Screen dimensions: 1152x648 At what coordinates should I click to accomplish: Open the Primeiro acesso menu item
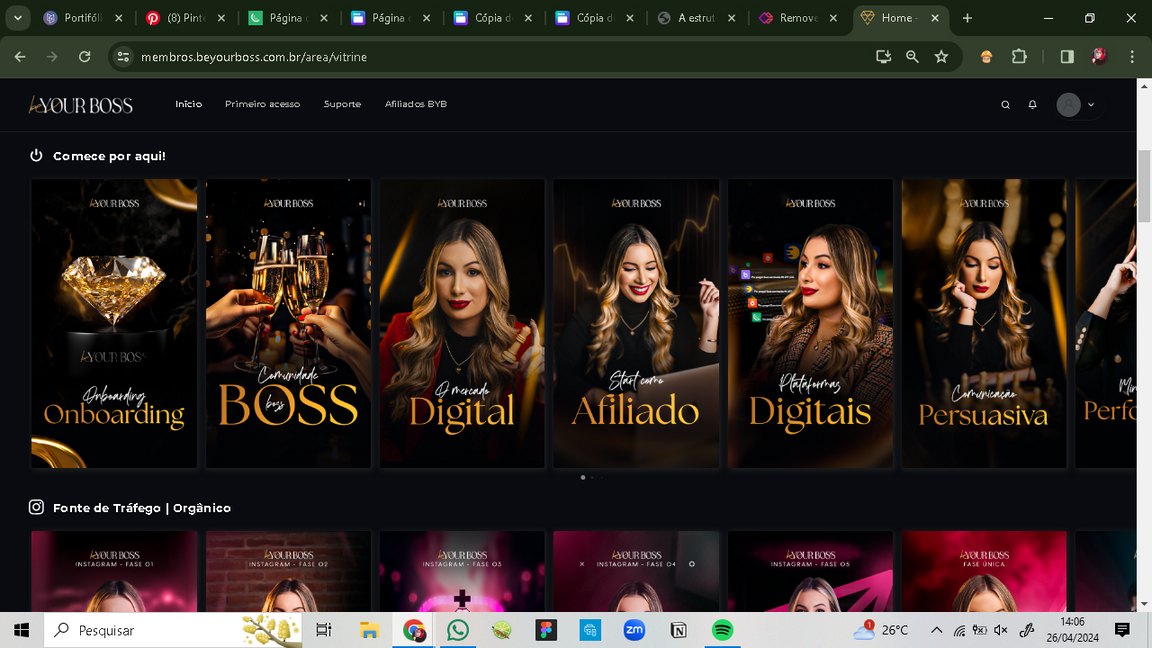pyautogui.click(x=262, y=104)
